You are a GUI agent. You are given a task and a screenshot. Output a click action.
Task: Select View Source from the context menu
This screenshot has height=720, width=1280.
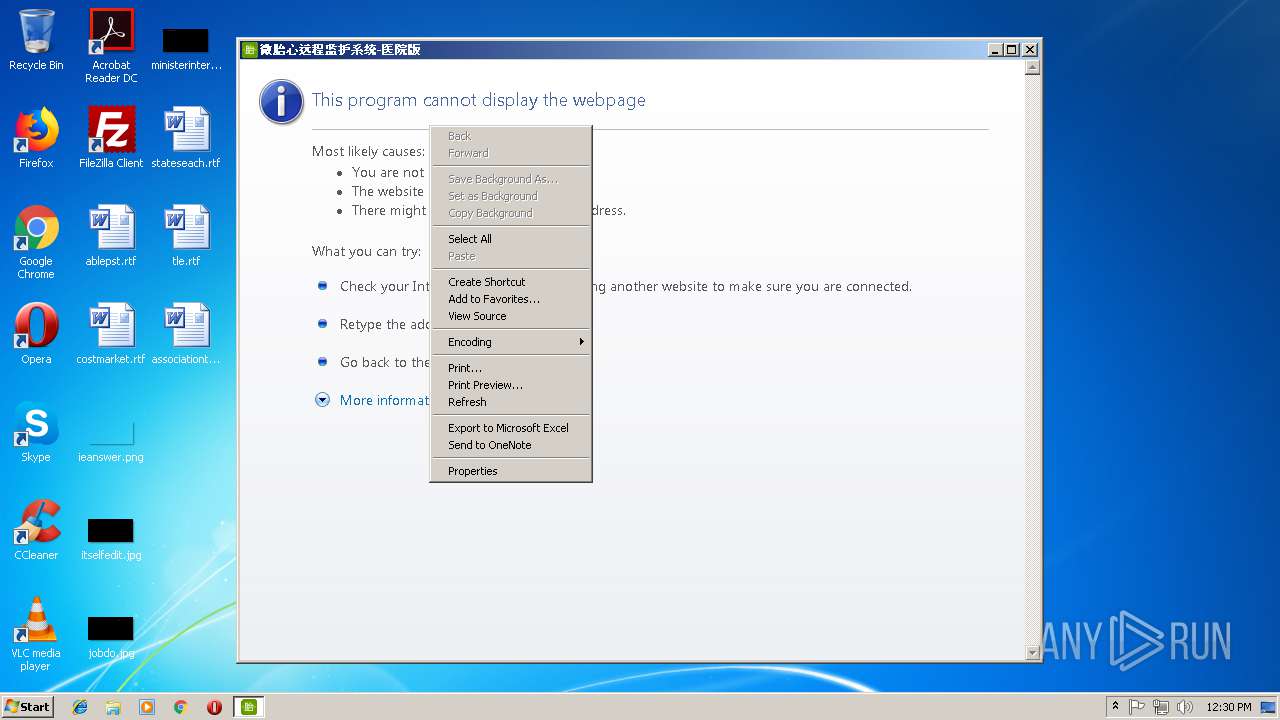tap(511, 316)
